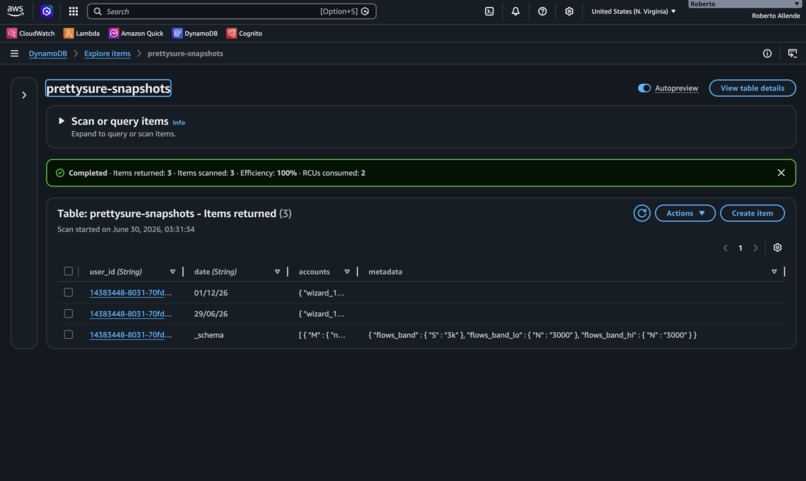Open table preferences gear icon
This screenshot has width=806, height=481.
pos(777,248)
